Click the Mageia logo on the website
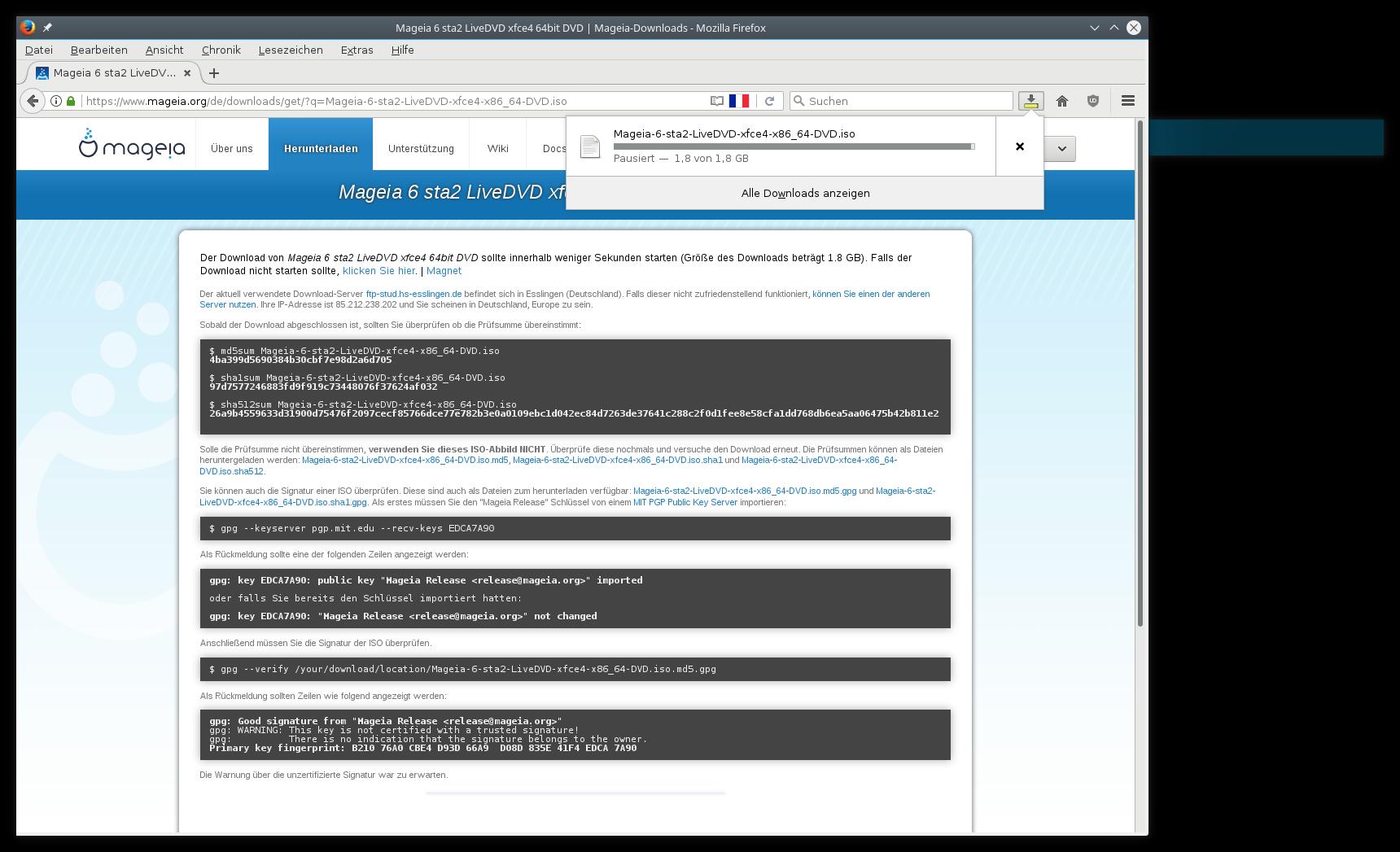Viewport: 1400px width, 852px height. [x=132, y=145]
